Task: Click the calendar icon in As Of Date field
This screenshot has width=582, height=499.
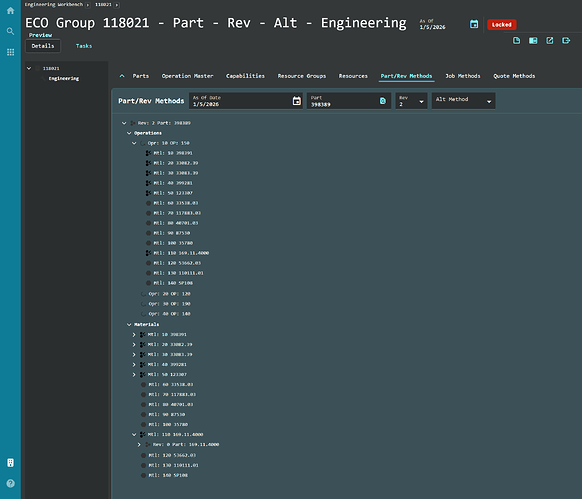Action: coord(296,101)
